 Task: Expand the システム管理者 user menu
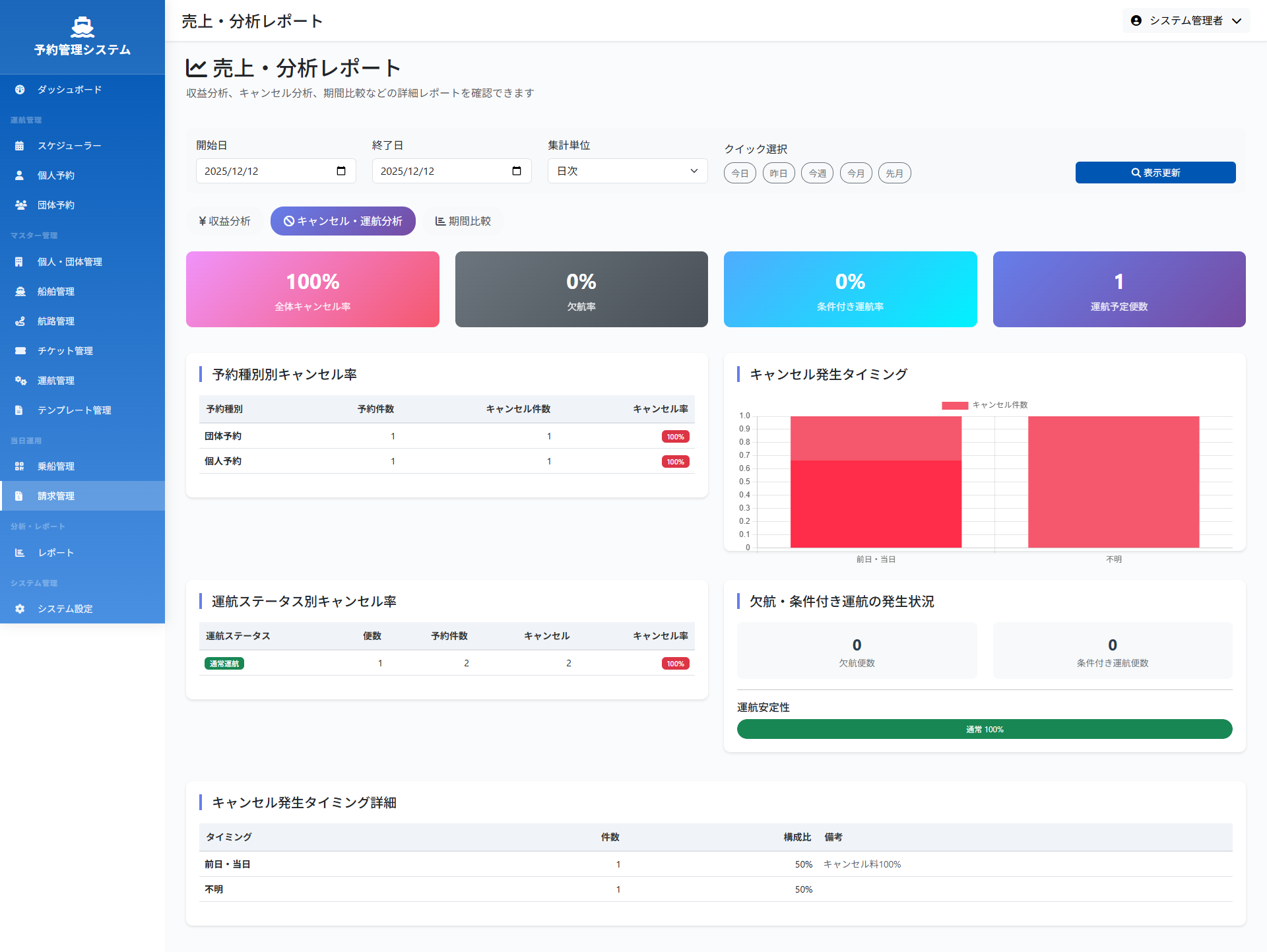pyautogui.click(x=1186, y=20)
